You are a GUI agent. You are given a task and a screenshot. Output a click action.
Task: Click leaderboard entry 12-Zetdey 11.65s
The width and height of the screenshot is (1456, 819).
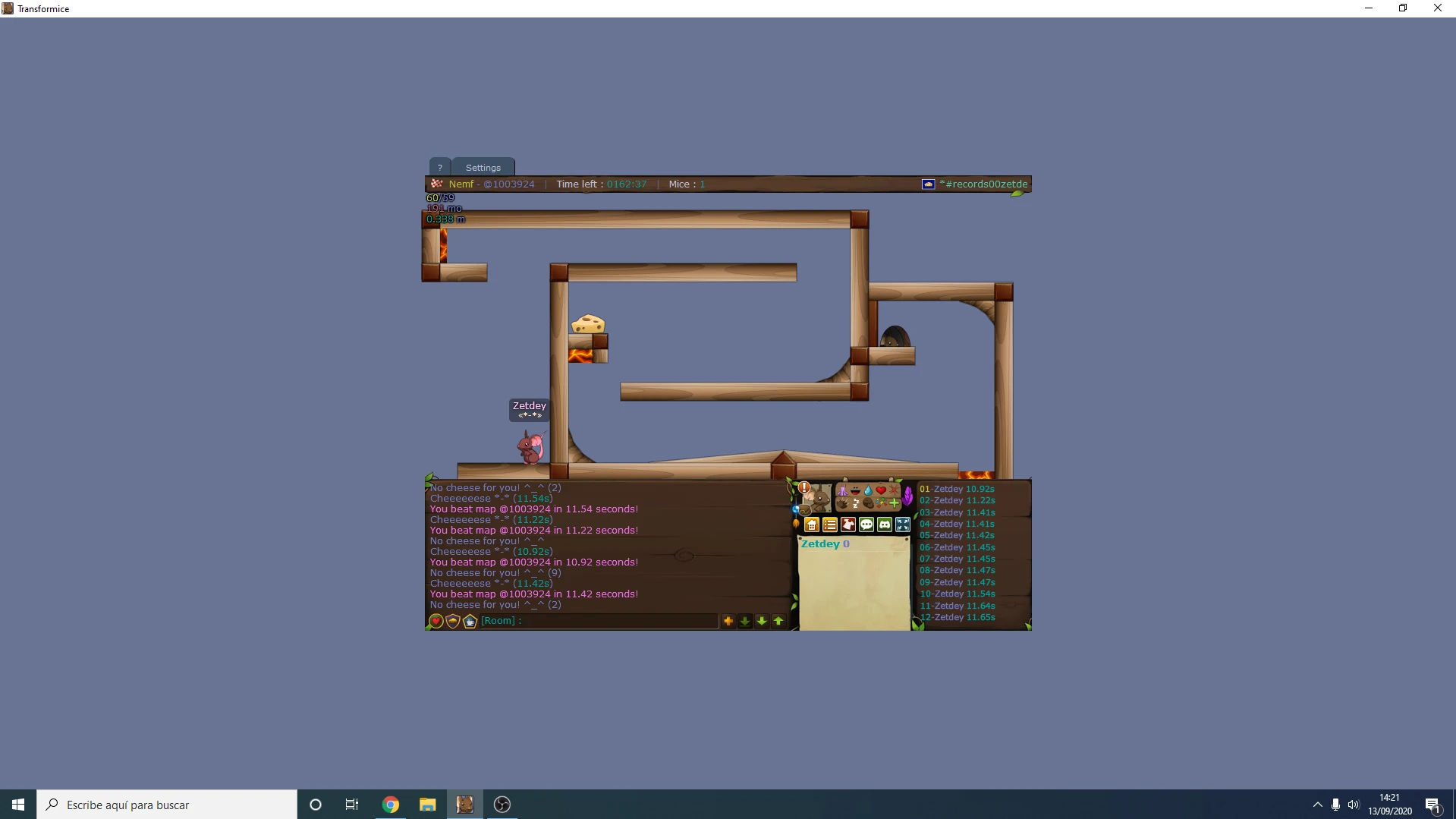958,617
